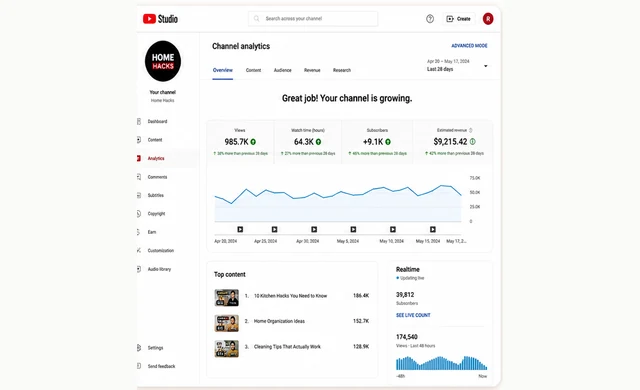Screen dimensions: 640x390
Task: Click the 'Great job! Your channel is growing.' headline
Action: pyautogui.click(x=347, y=98)
